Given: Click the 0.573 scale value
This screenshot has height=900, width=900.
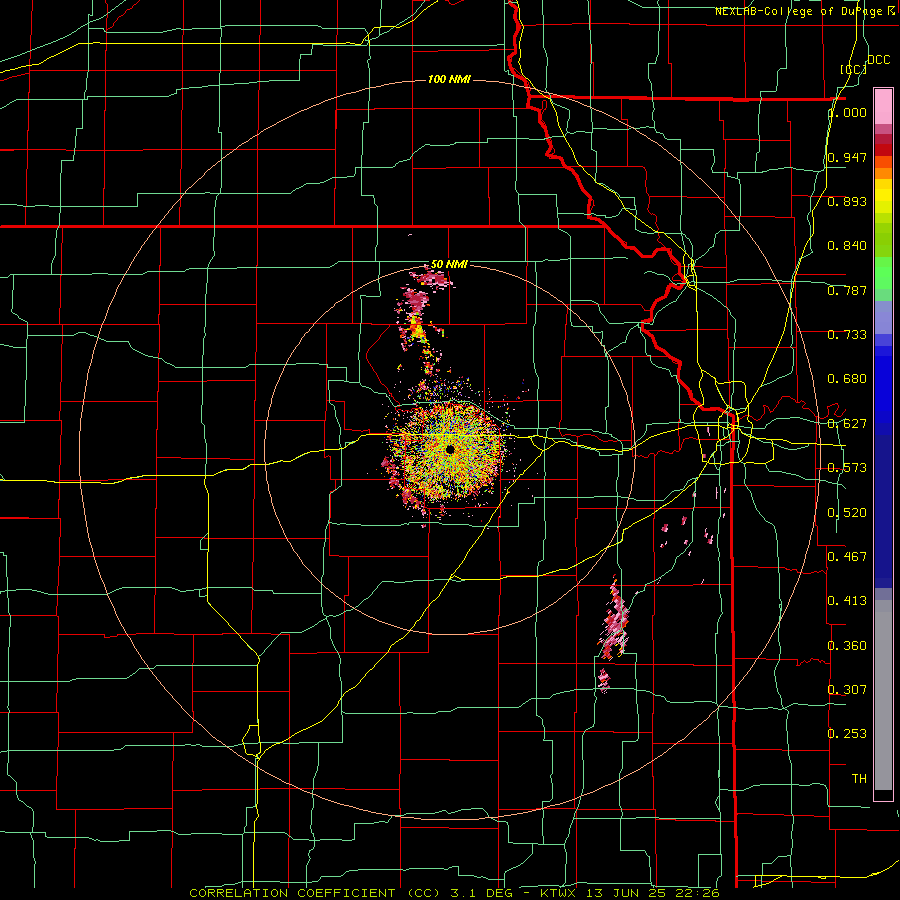Looking at the screenshot, I should coord(847,468).
